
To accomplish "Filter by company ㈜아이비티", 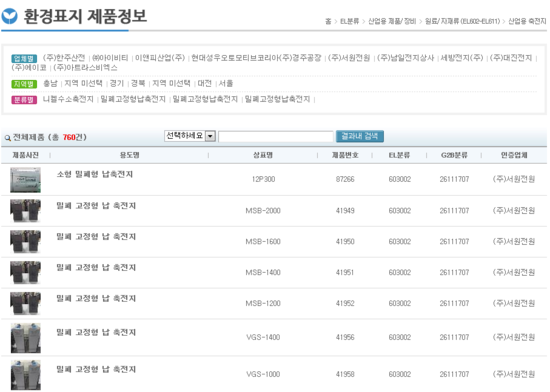I will coord(110,58).
